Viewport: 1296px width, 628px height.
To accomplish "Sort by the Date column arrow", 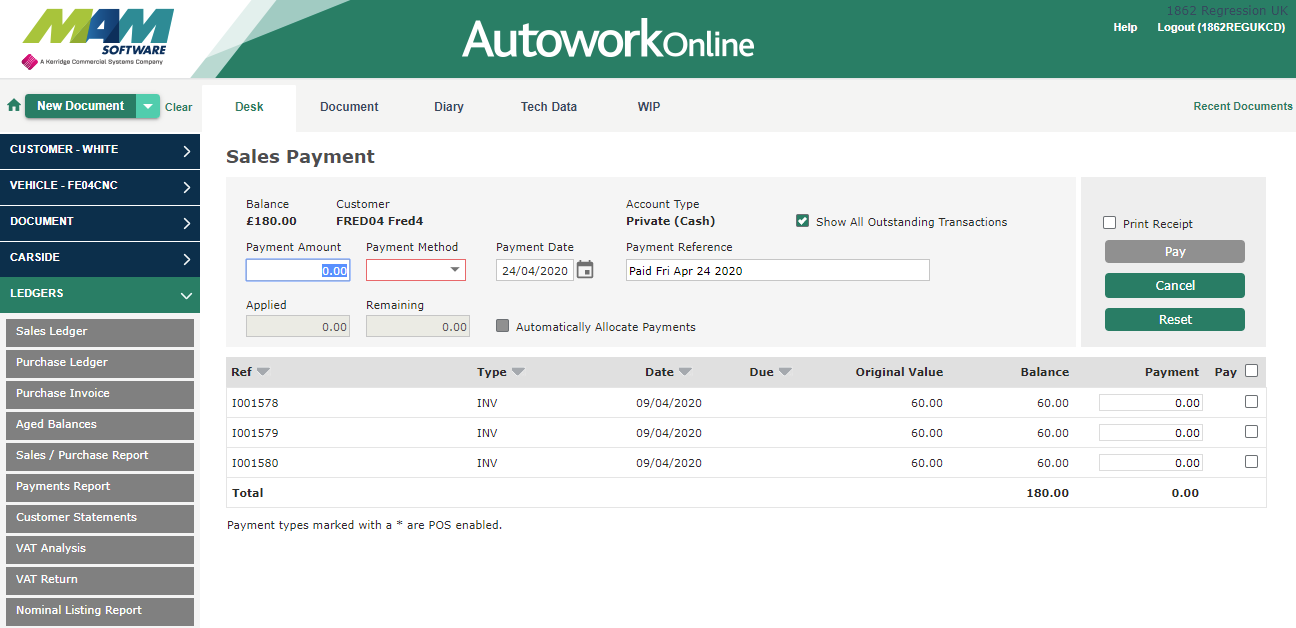I will point(685,372).
